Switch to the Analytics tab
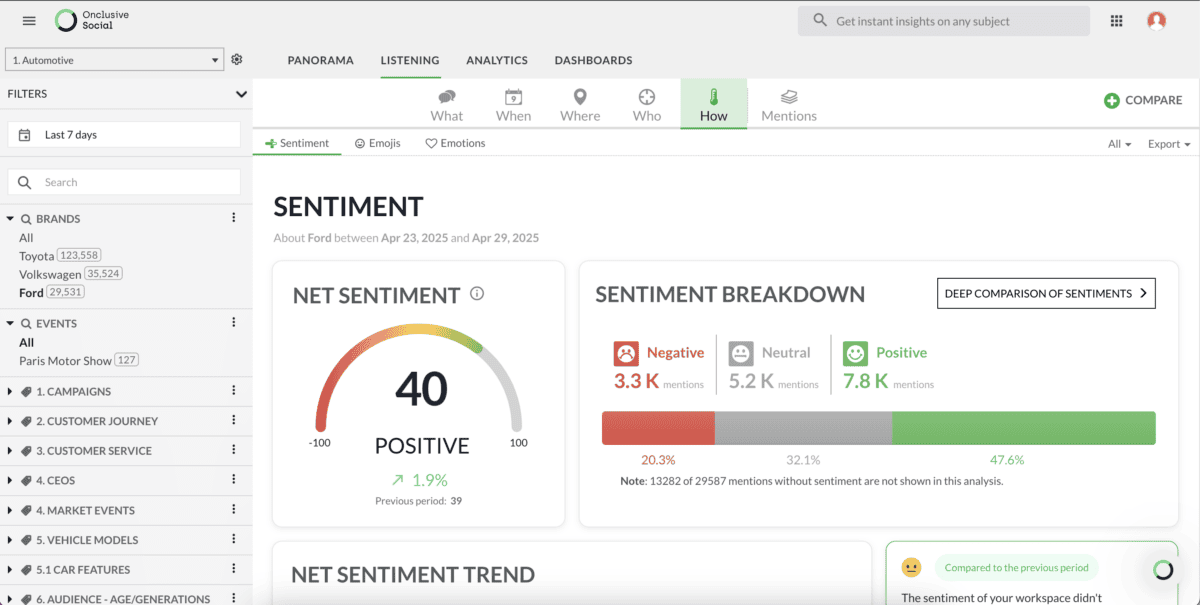 [497, 60]
